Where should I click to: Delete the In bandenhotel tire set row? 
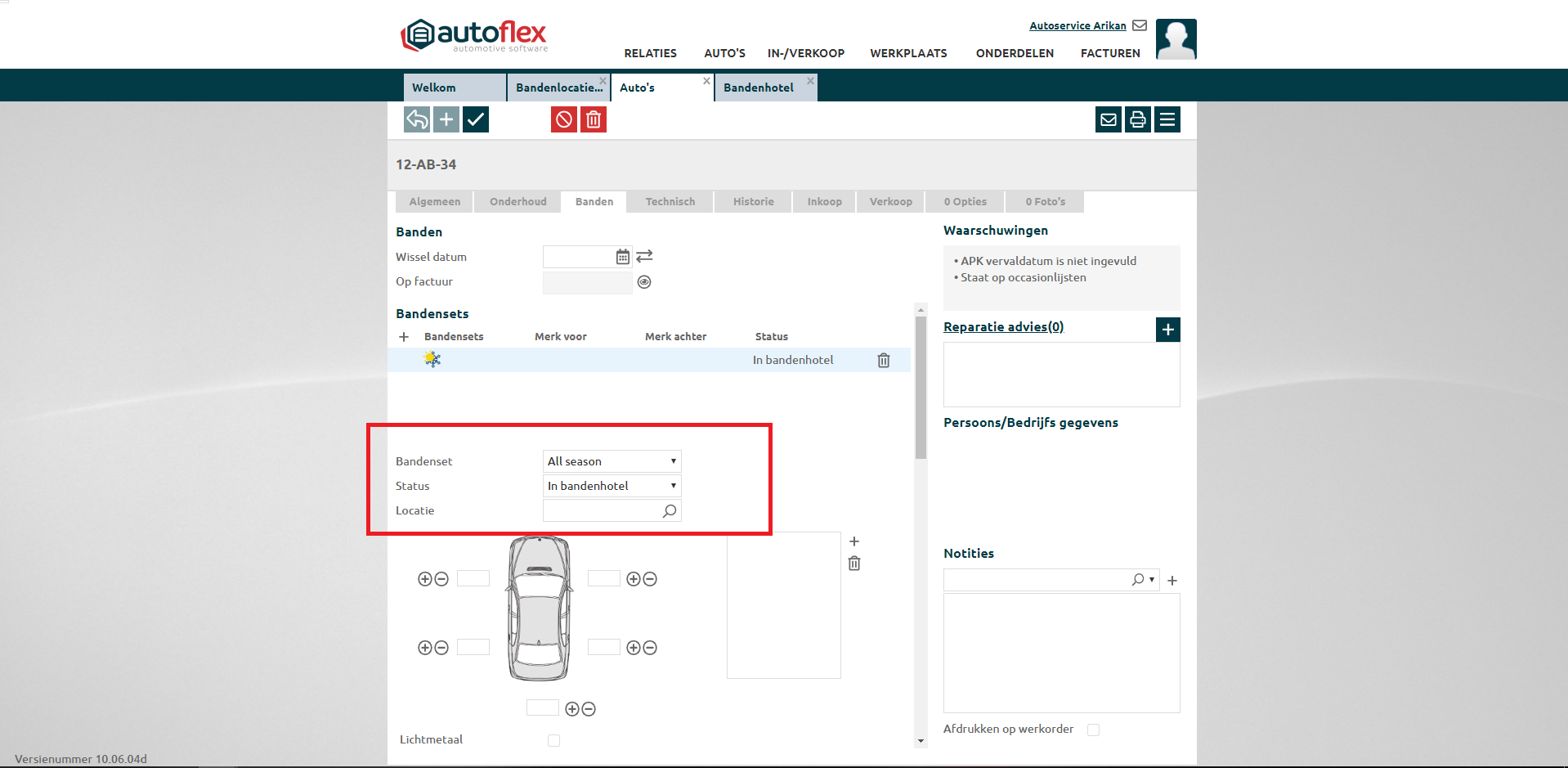click(x=883, y=361)
